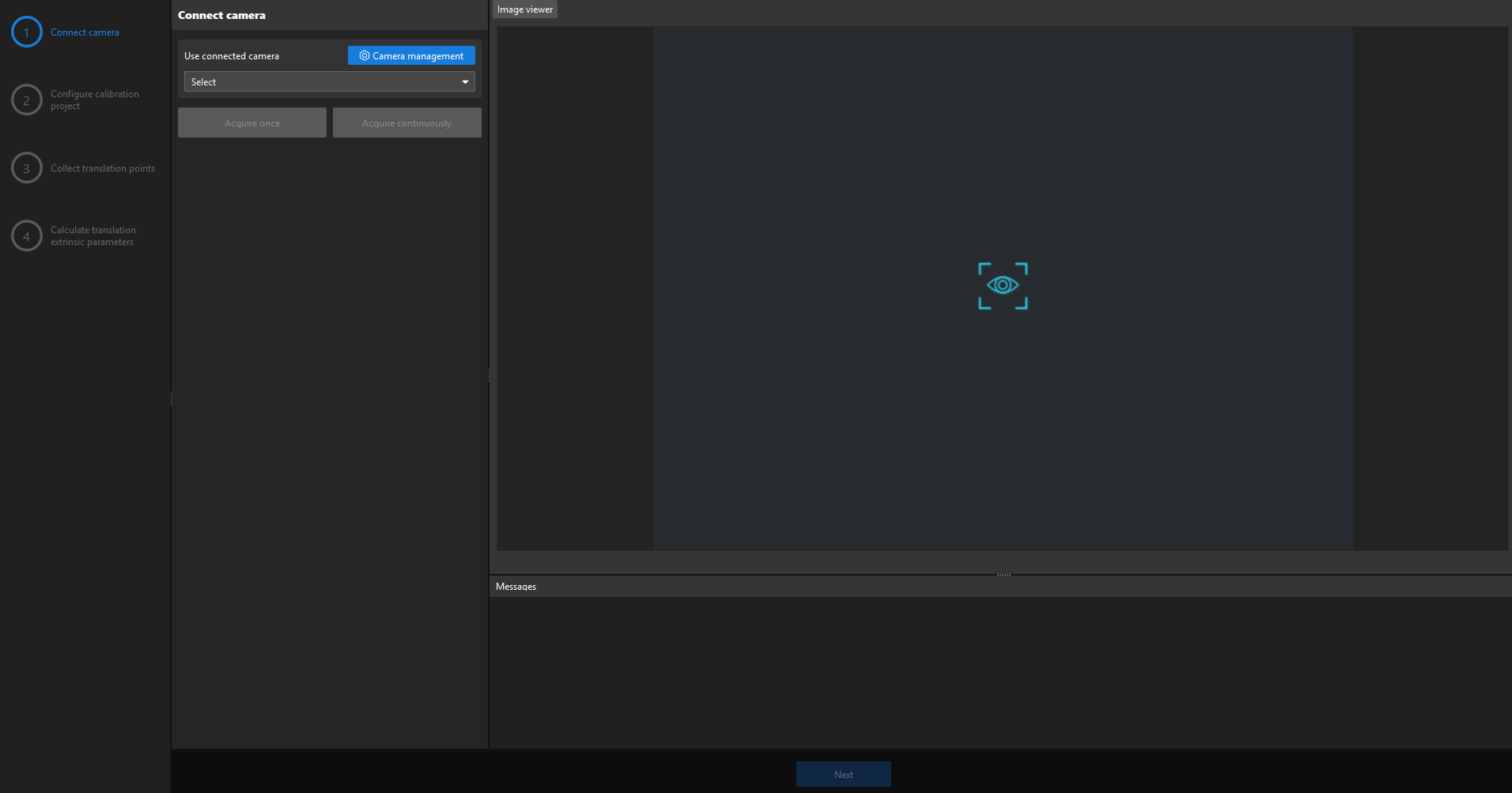
Task: Click the eye viewer icon in image viewer
Action: (x=1003, y=285)
